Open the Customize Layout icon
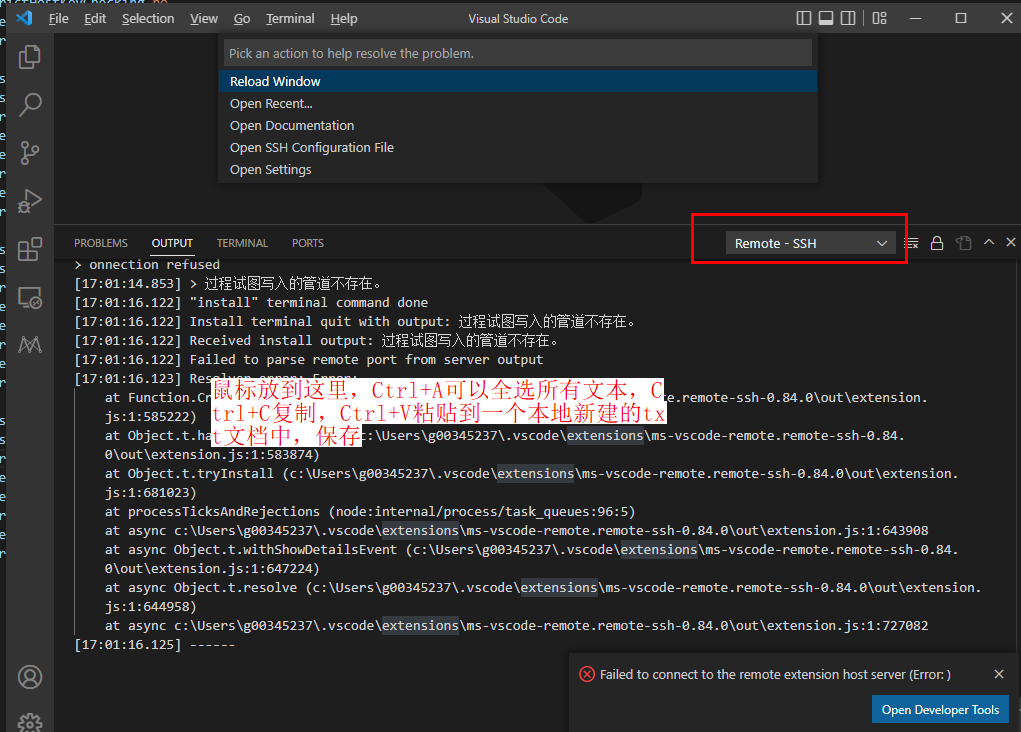The height and width of the screenshot is (732, 1021). click(x=880, y=18)
